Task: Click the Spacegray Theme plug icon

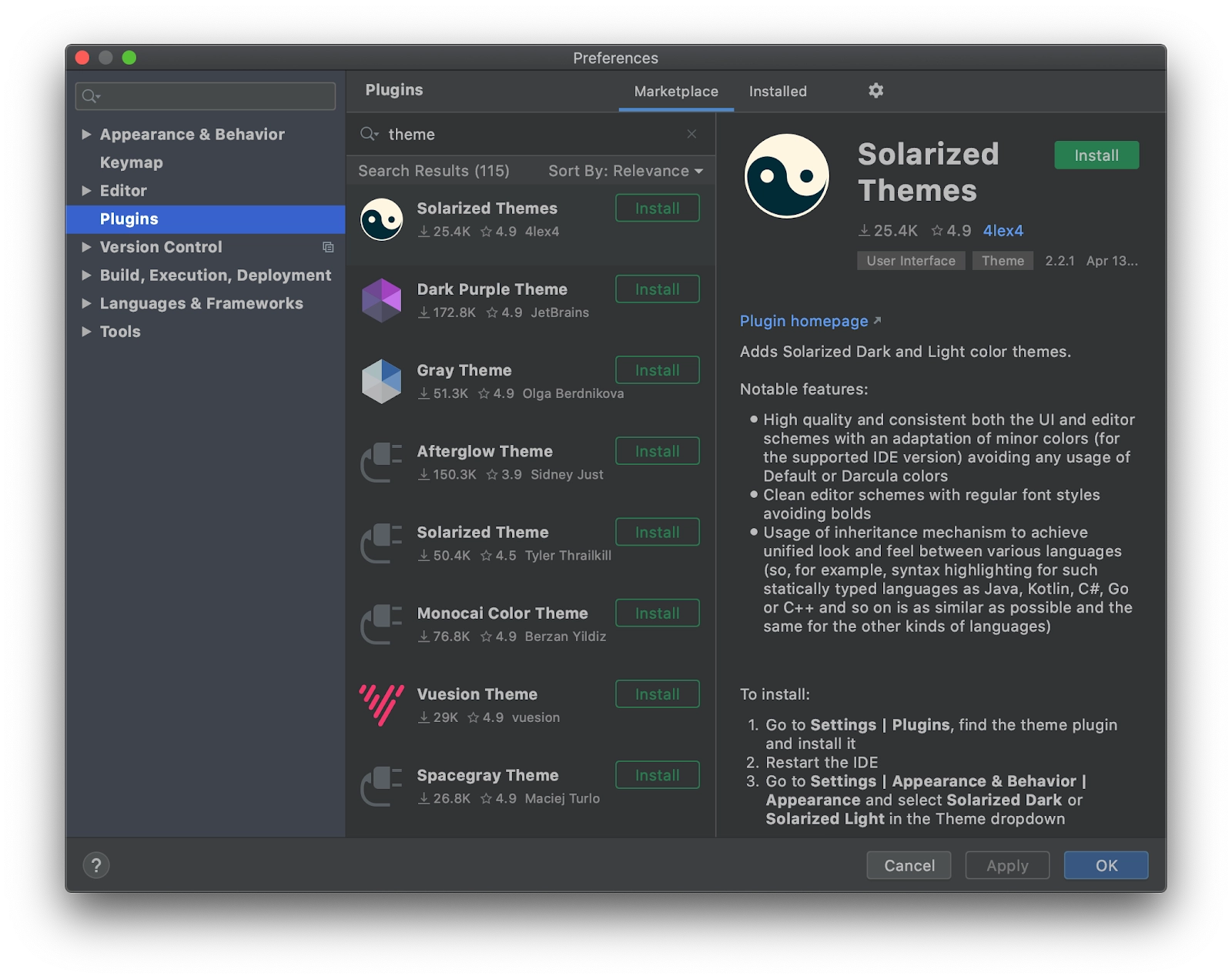Action: click(x=382, y=786)
